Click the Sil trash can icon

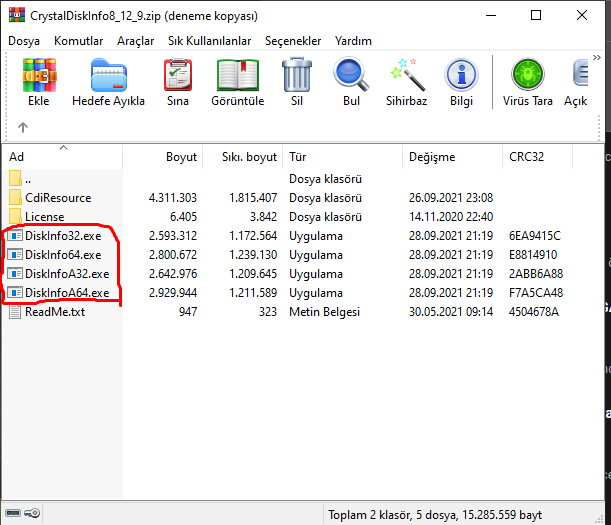(297, 75)
